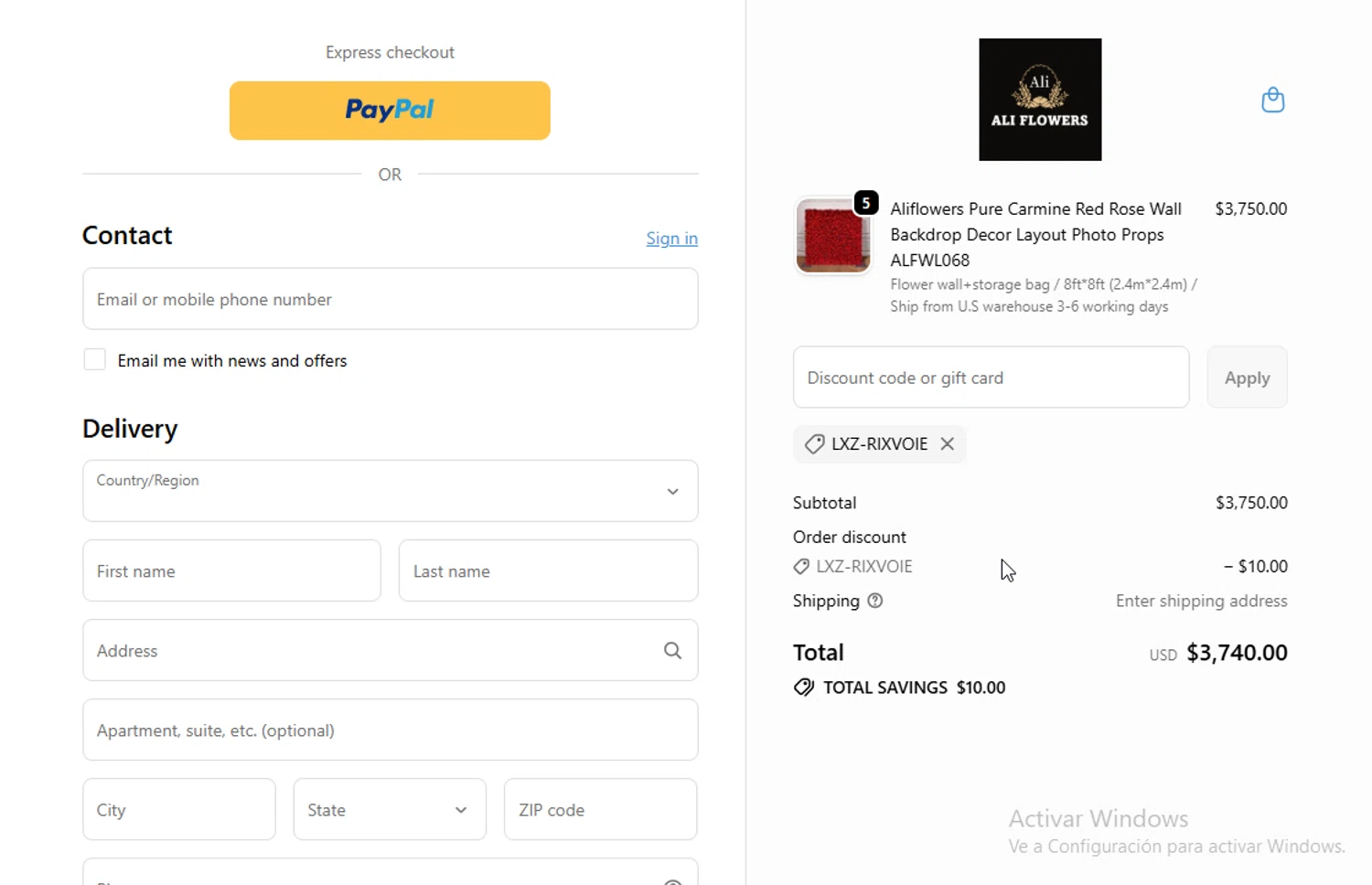Focus the Email or mobile phone number field

point(391,299)
